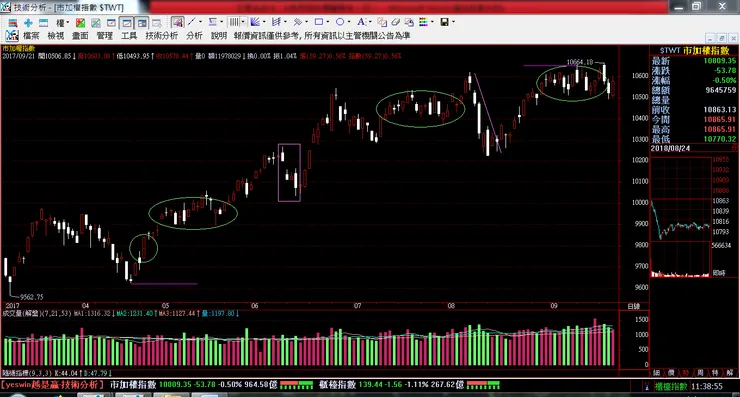Select the trend line drawing tool
The image size is (740, 397).
(191, 22)
